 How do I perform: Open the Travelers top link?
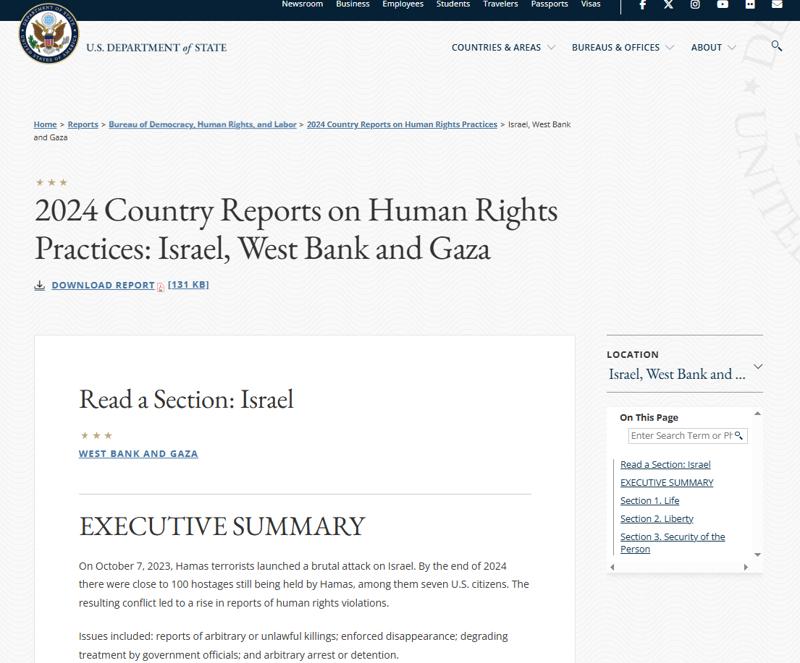click(501, 4)
